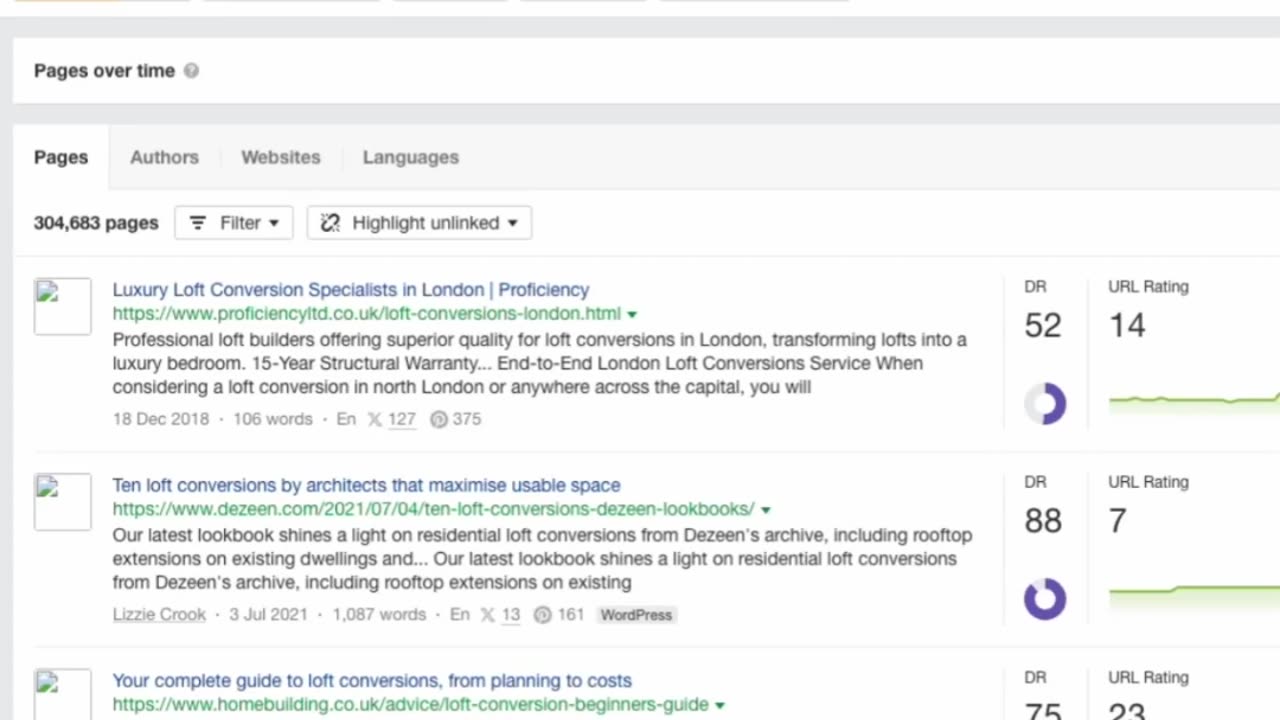The image size is (1280, 720).
Task: Click the filter lines icon
Action: coord(198,223)
